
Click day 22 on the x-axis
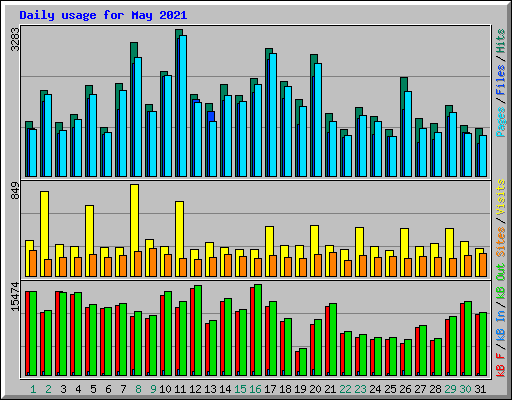click(345, 389)
